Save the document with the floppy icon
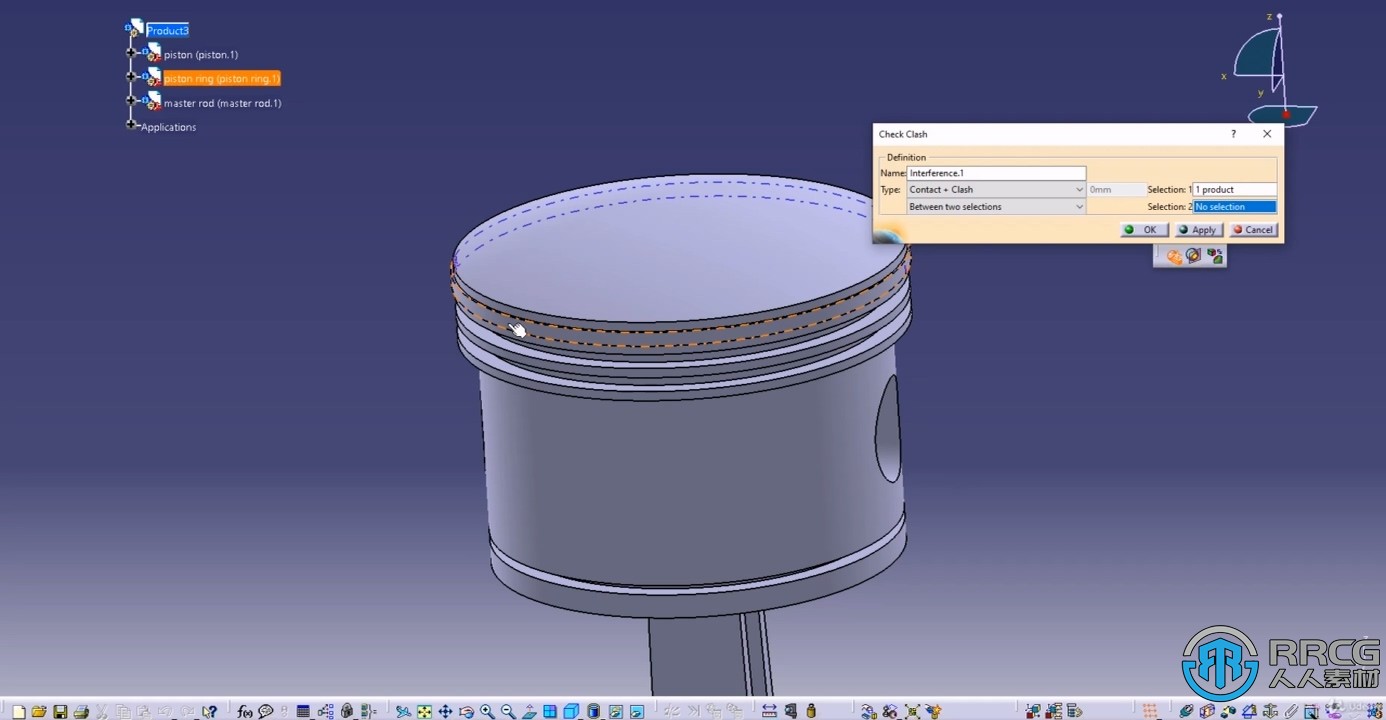Viewport: 1386px width, 720px height. pos(60,712)
